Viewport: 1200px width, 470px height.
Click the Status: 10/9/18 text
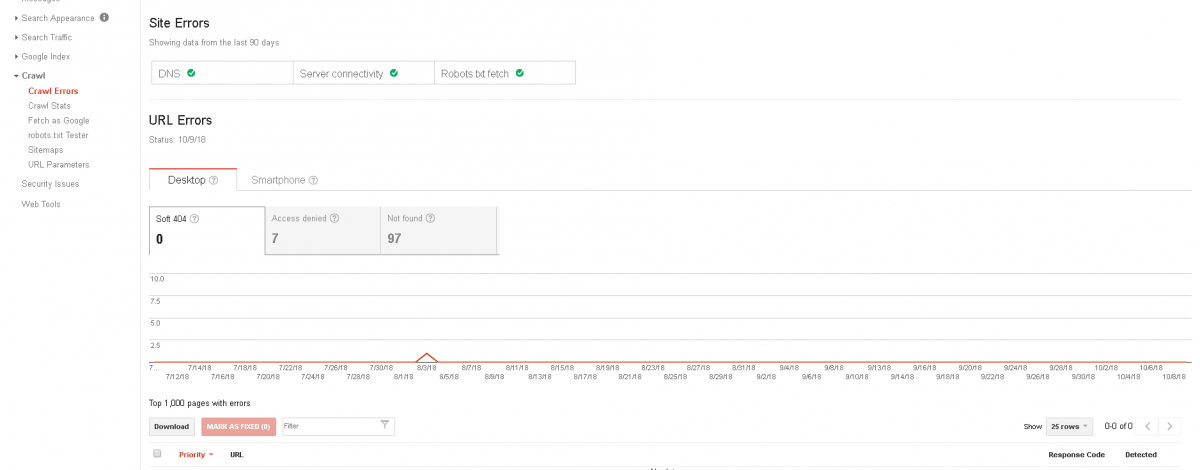pyautogui.click(x=177, y=139)
